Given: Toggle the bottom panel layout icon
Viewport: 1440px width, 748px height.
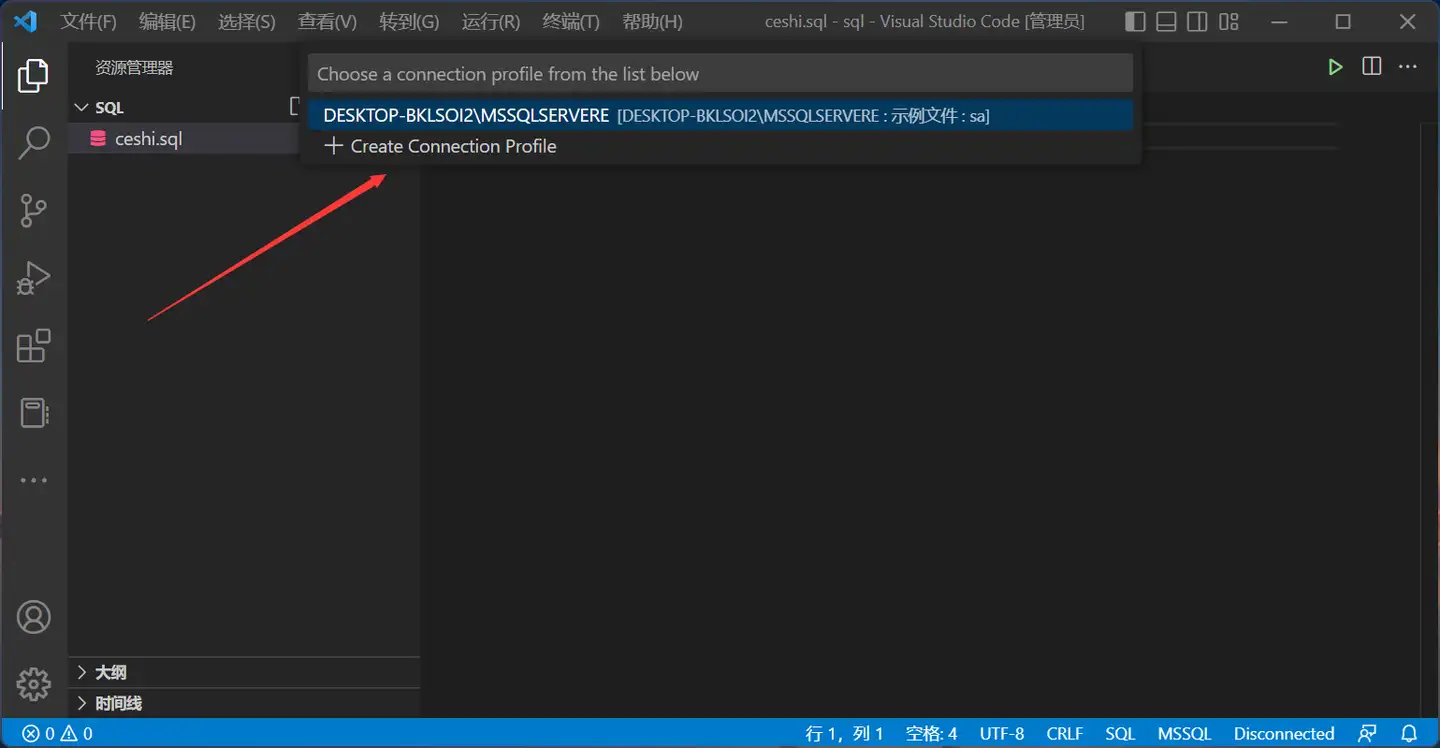Looking at the screenshot, I should 1166,21.
